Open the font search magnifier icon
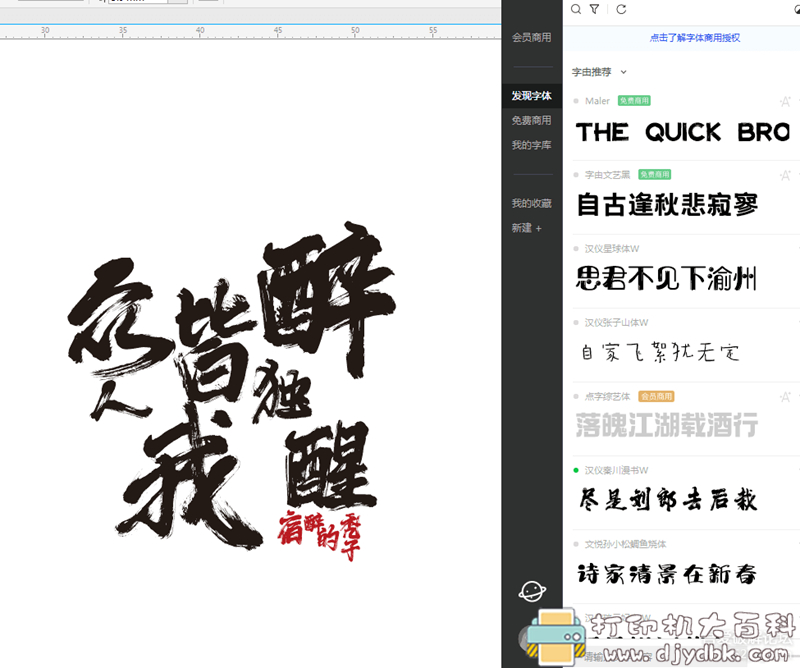800x668 pixels. 576,9
